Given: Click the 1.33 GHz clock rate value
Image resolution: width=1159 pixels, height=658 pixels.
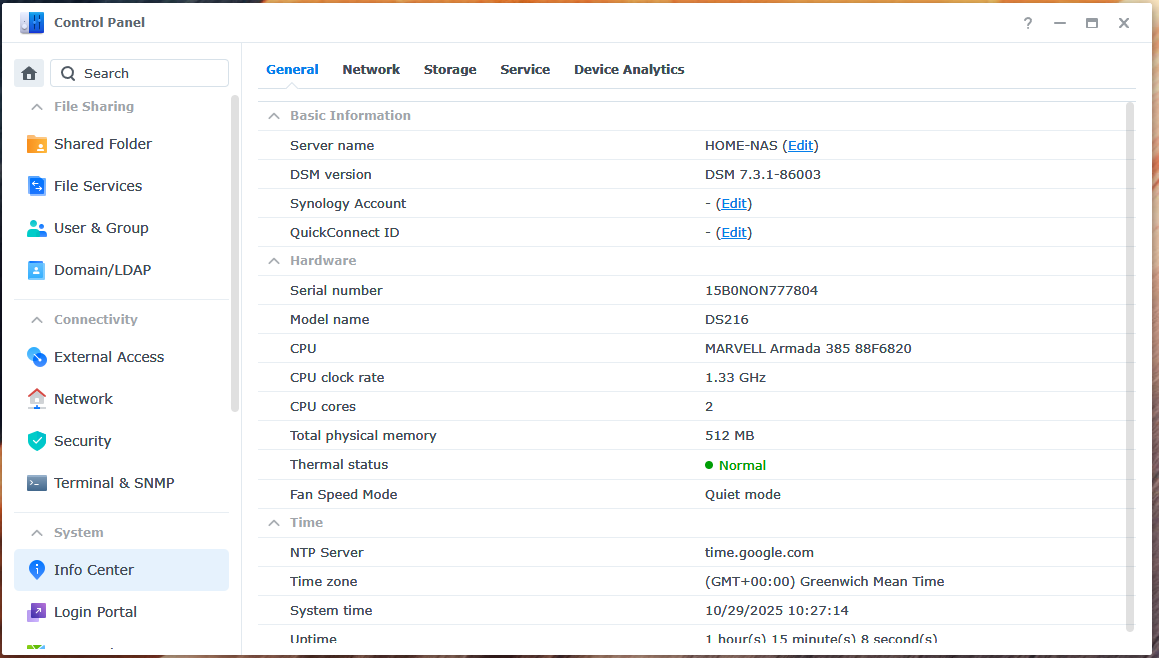Looking at the screenshot, I should tap(735, 378).
